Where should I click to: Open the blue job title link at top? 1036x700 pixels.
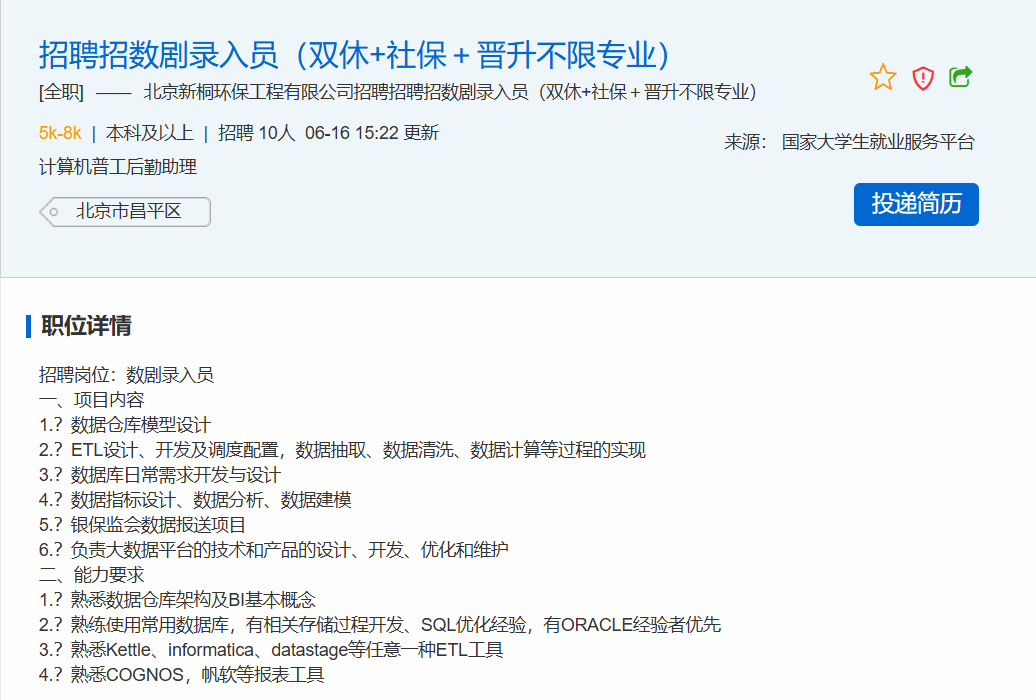point(354,54)
